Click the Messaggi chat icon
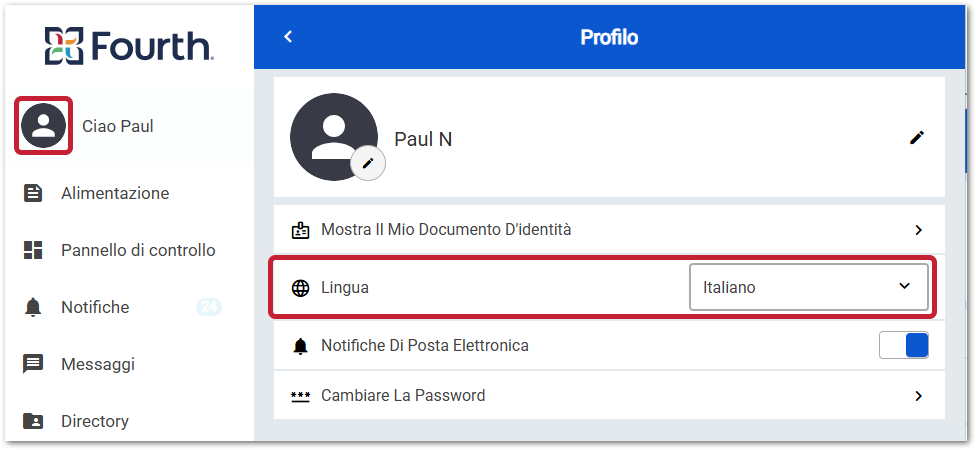The image size is (976, 450). pos(33,364)
